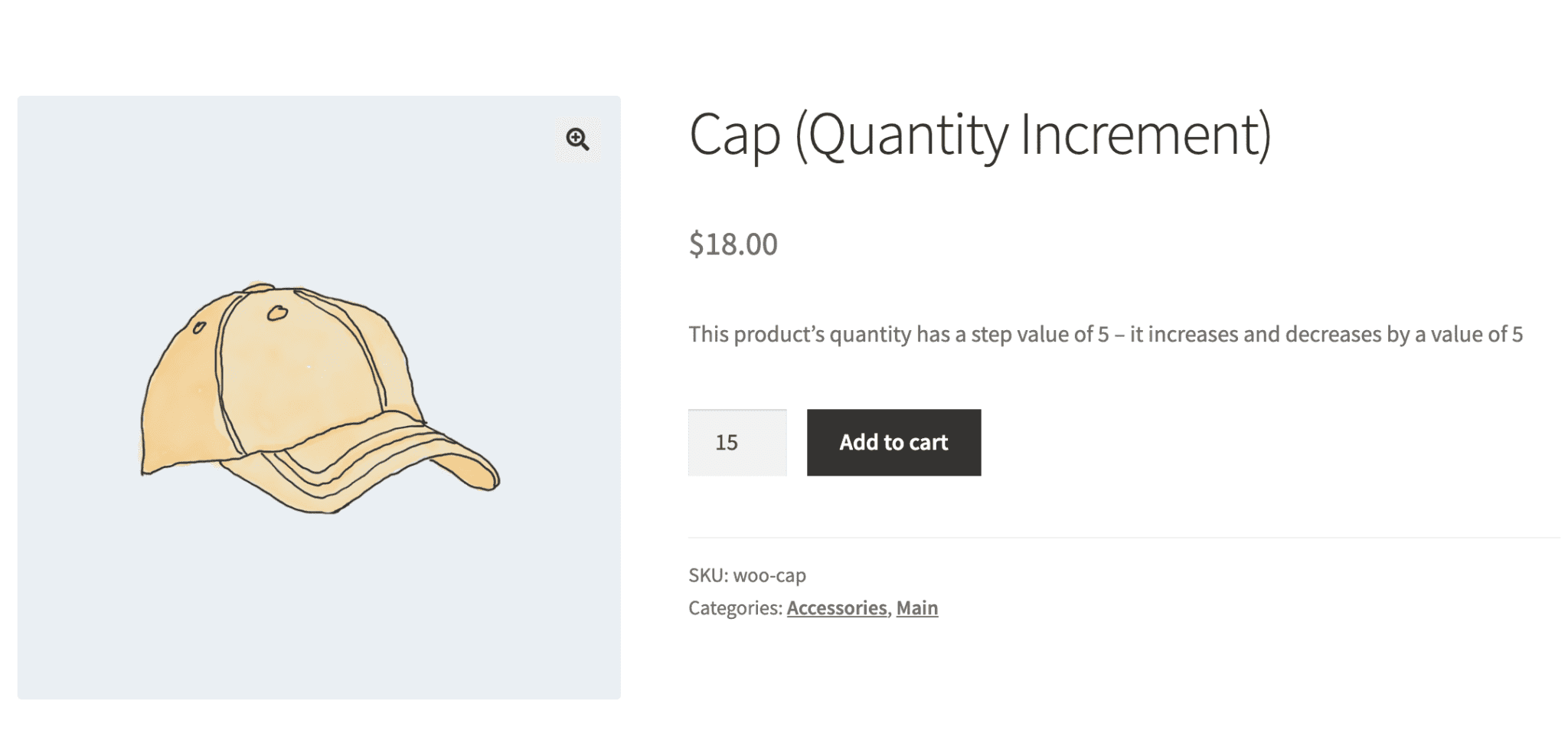Click the Add to cart button
1568x743 pixels.
893,442
